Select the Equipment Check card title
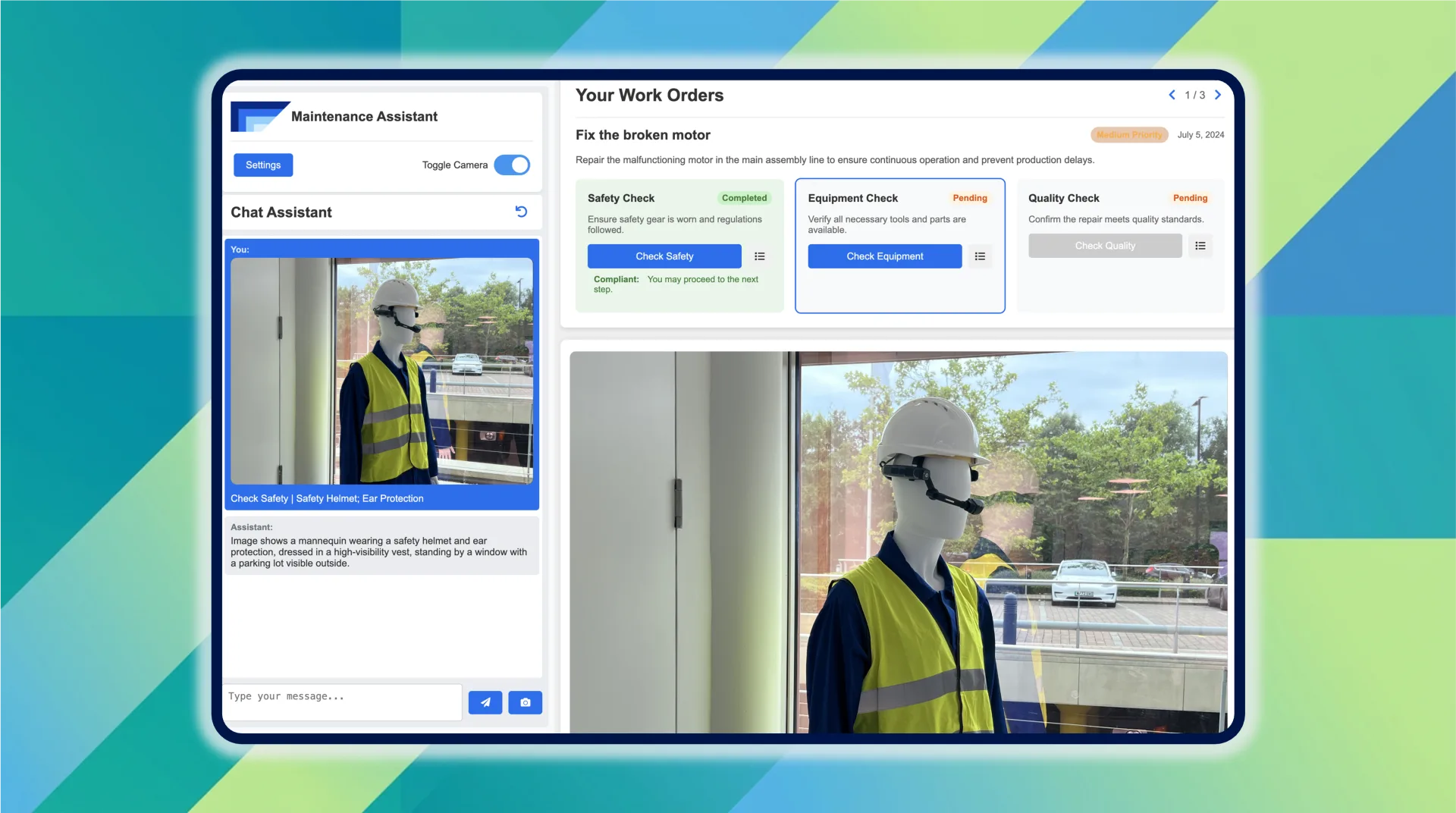The height and width of the screenshot is (813, 1456). tap(852, 198)
